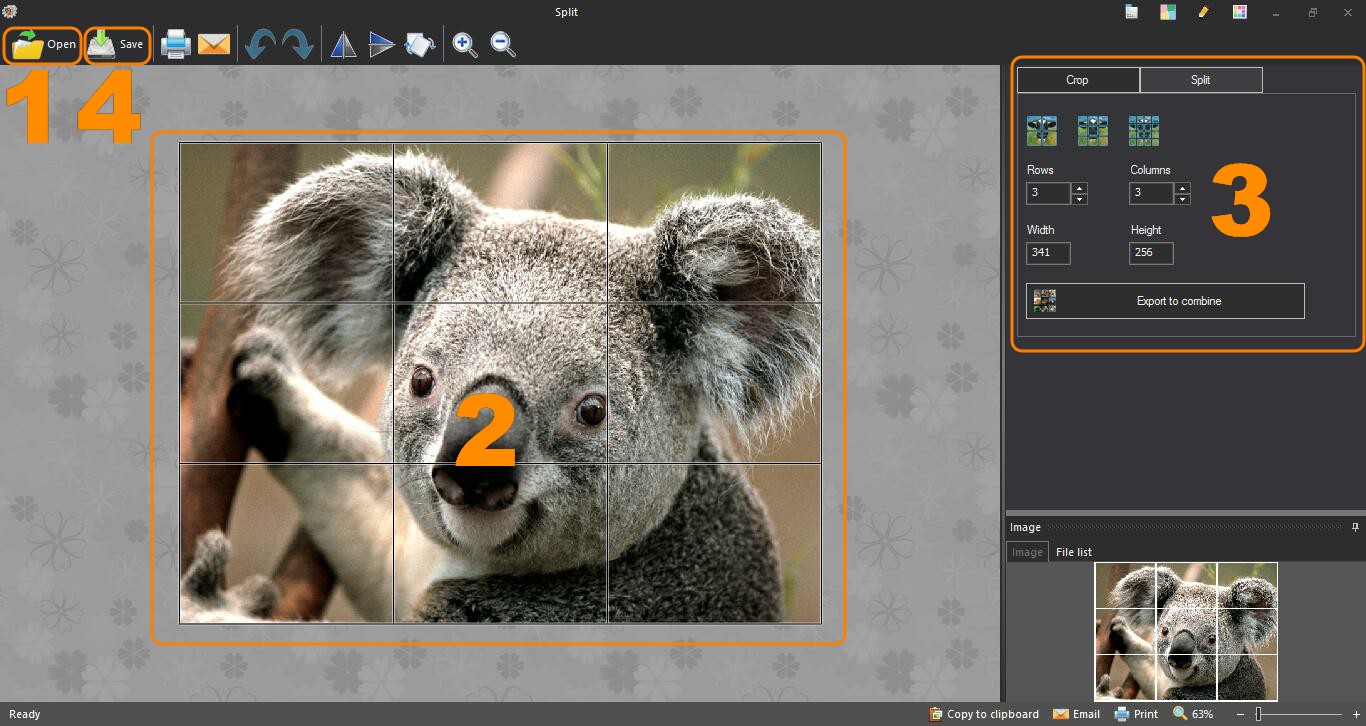The height and width of the screenshot is (726, 1366).
Task: Click the zoom slider handle in status bar
Action: tap(1258, 714)
